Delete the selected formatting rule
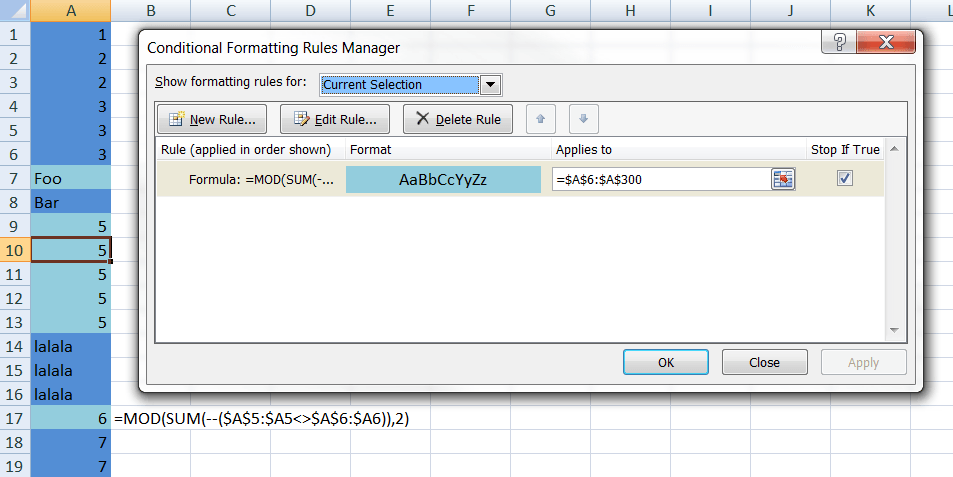Viewport: 953px width, 477px height. coord(458,119)
